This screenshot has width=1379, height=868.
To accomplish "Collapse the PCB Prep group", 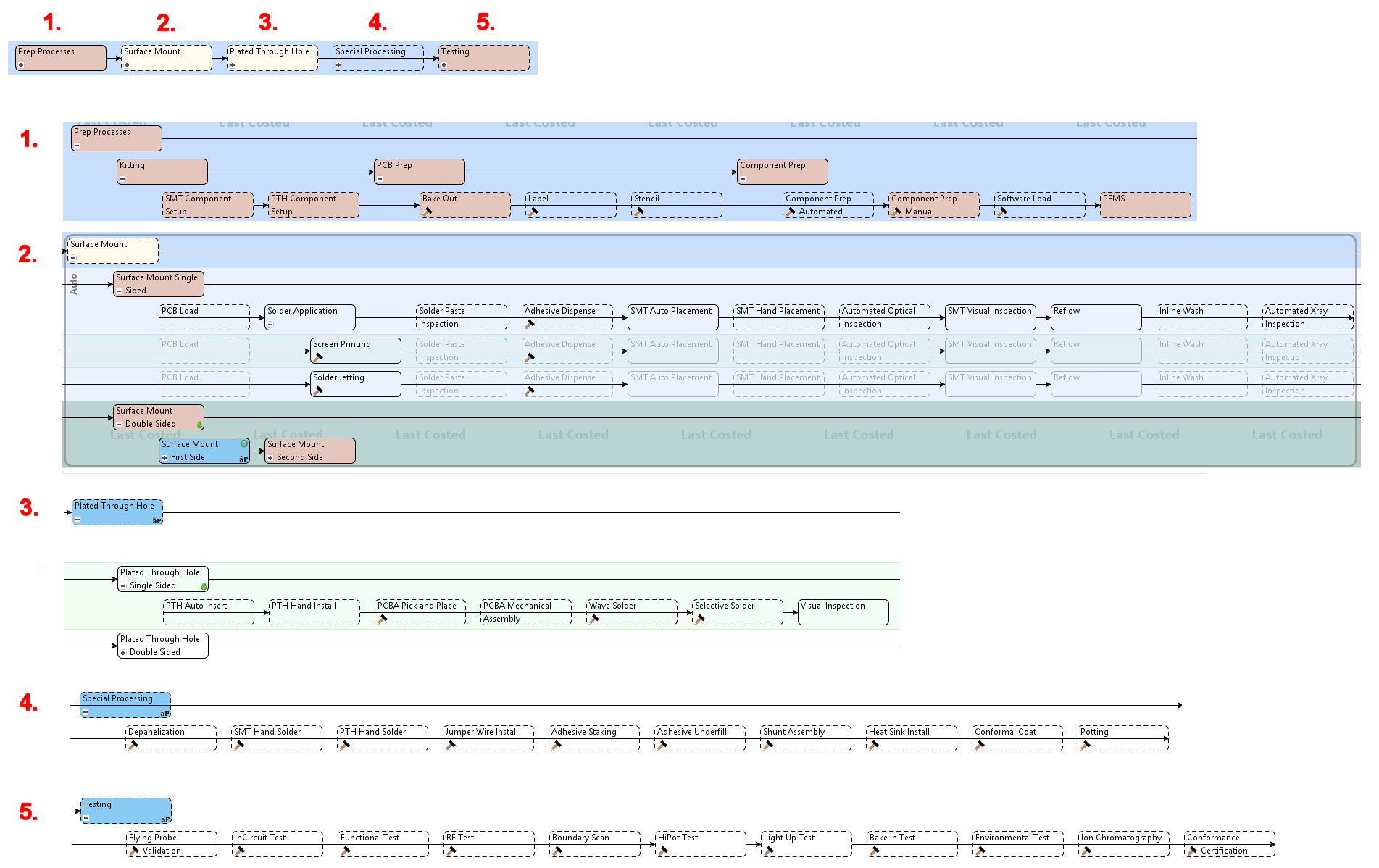I will click(x=380, y=179).
